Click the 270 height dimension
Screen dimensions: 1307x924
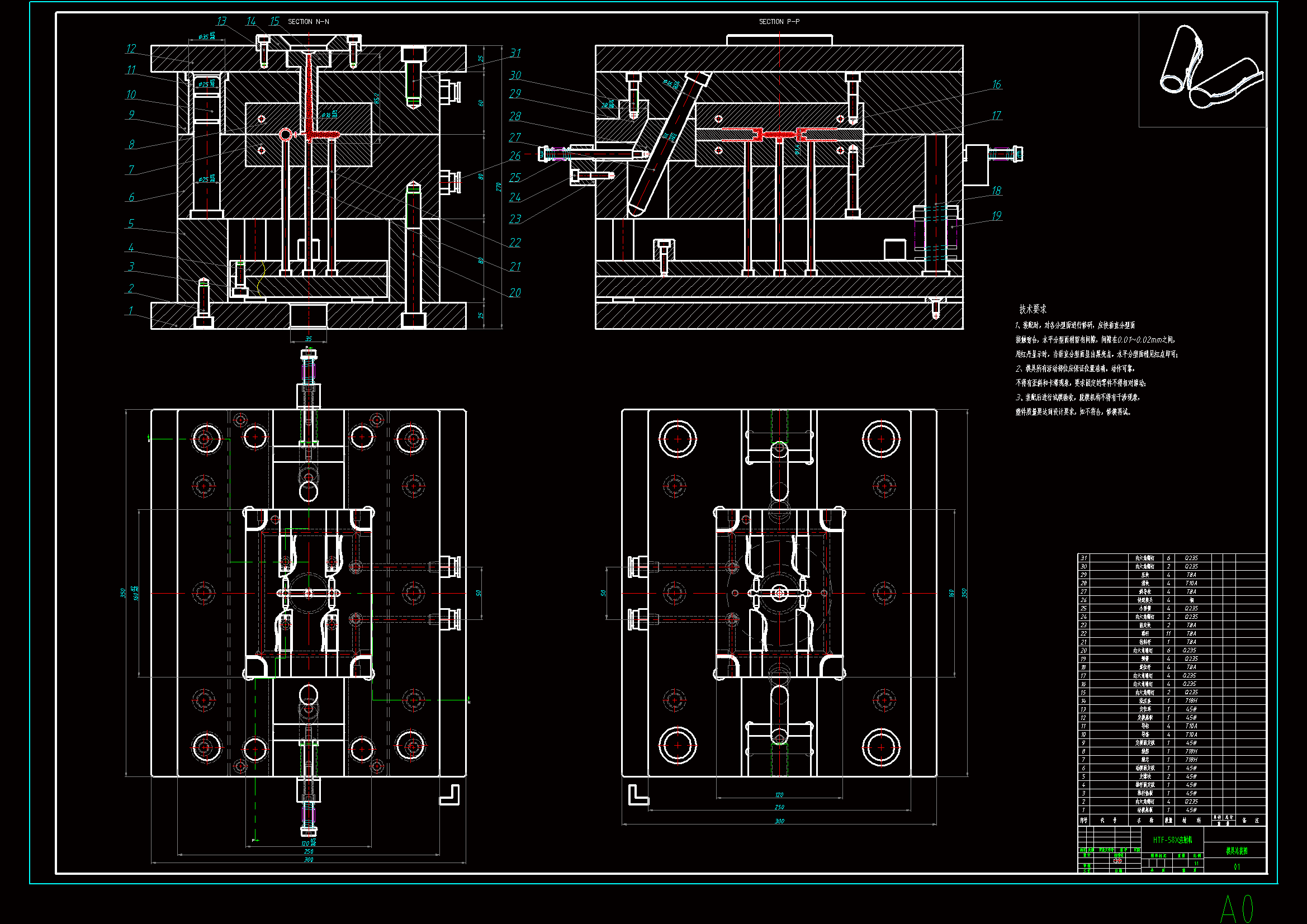499,187
